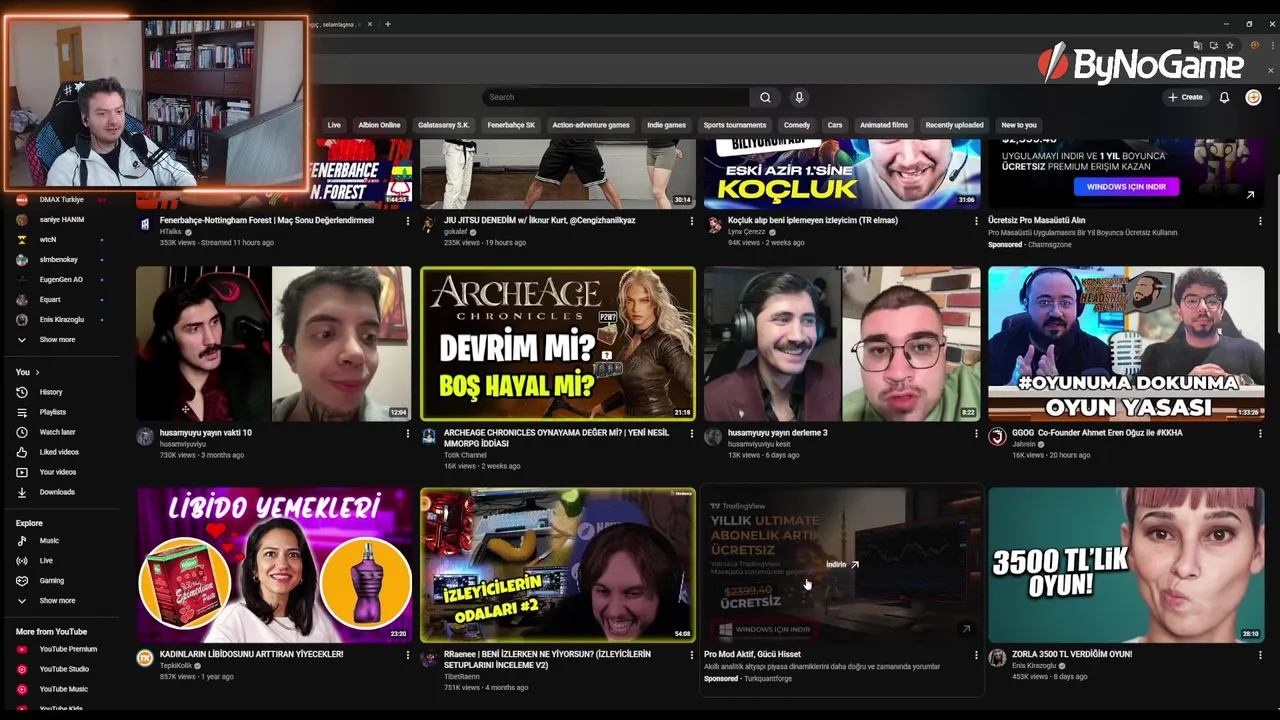This screenshot has width=1280, height=720.
Task: Open options for Fenerbahçe-Nottingham Forest video
Action: (x=407, y=221)
